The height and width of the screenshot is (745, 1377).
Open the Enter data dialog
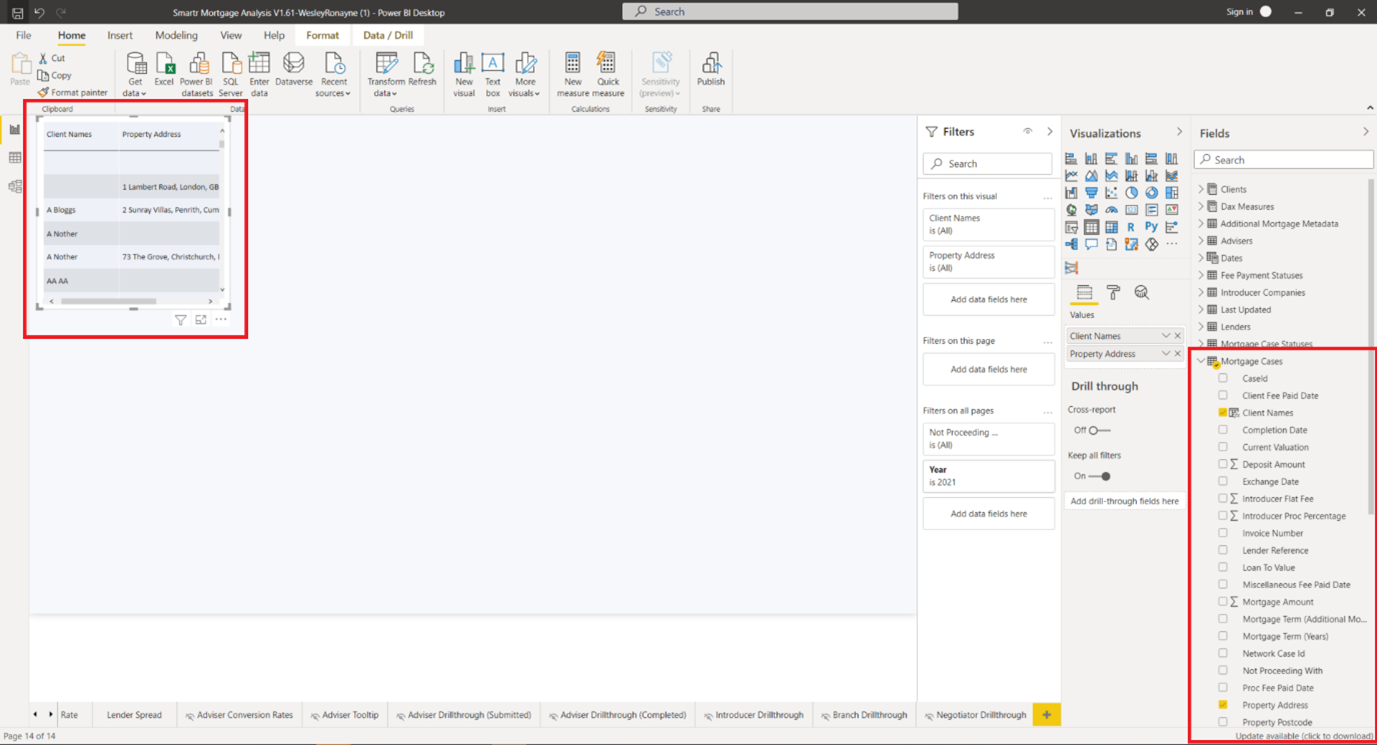[259, 76]
